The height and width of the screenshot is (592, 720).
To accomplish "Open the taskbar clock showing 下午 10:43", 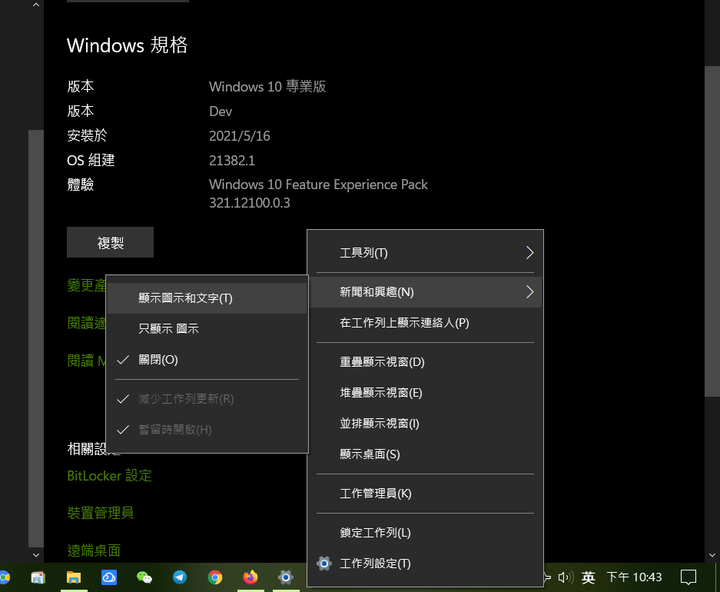I will [x=634, y=577].
